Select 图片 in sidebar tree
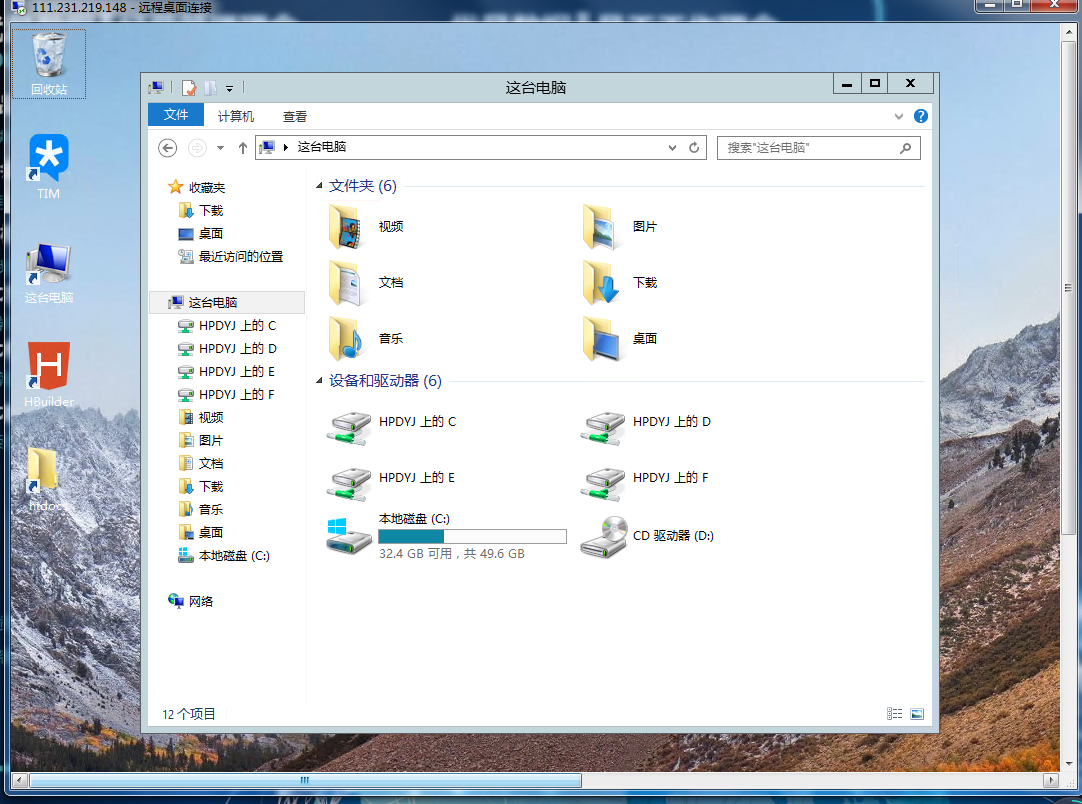 click(x=201, y=440)
